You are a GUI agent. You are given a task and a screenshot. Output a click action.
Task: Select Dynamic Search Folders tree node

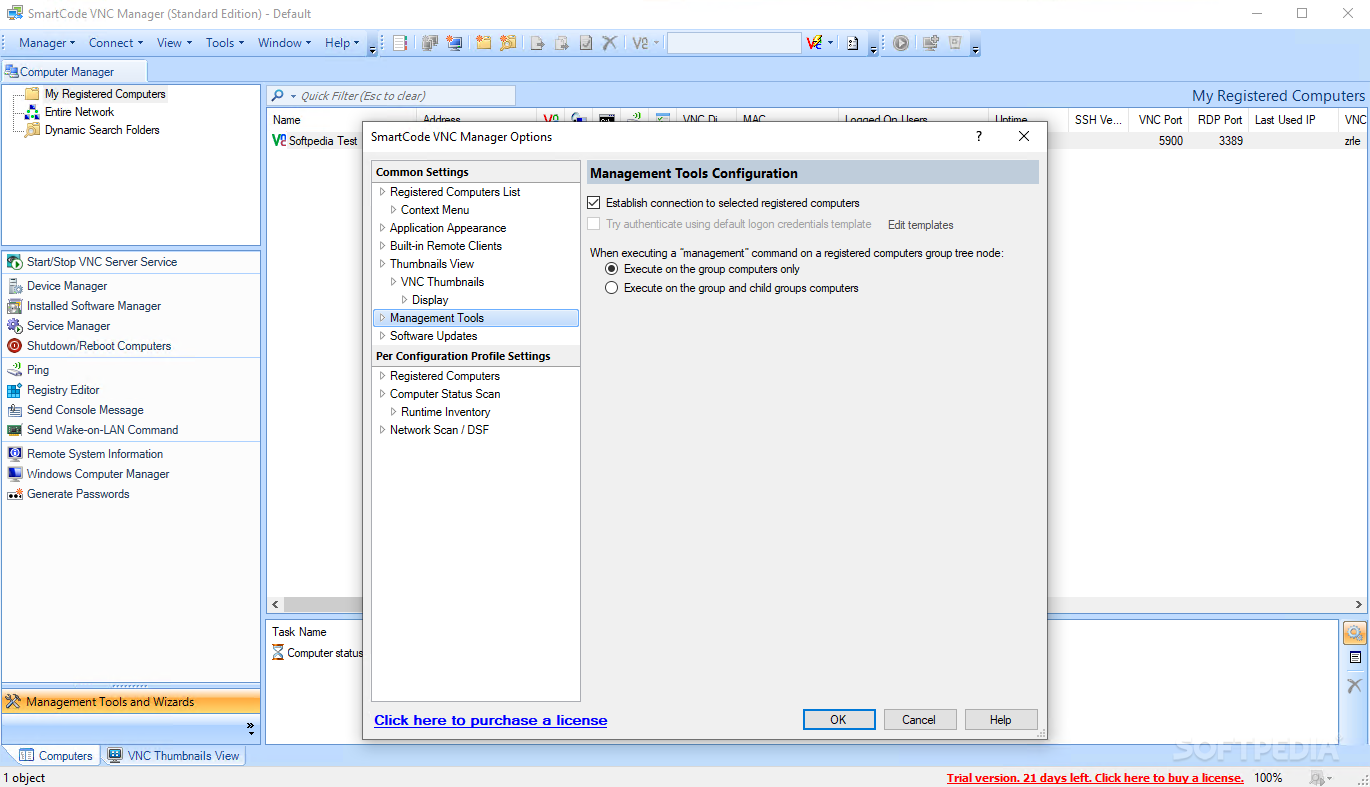click(x=102, y=130)
